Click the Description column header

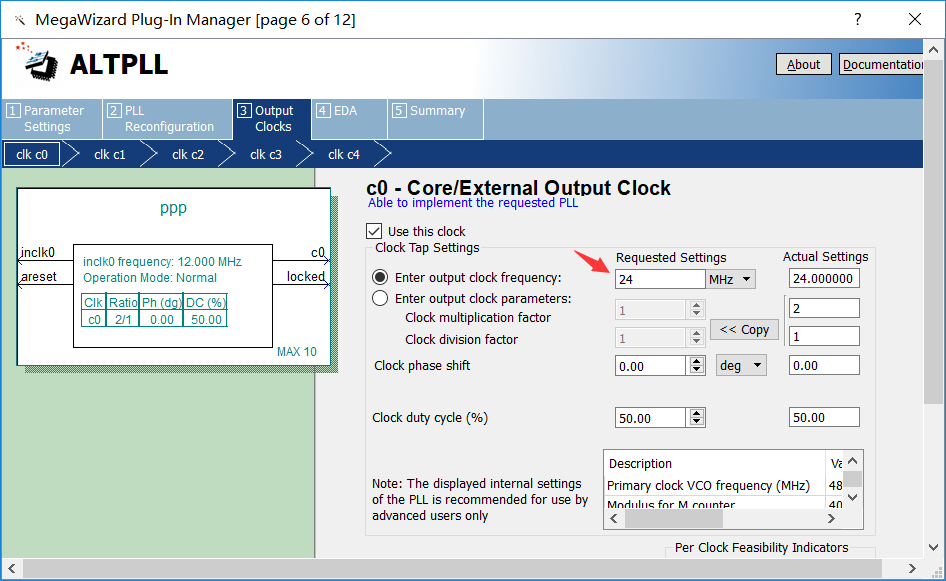(x=715, y=463)
